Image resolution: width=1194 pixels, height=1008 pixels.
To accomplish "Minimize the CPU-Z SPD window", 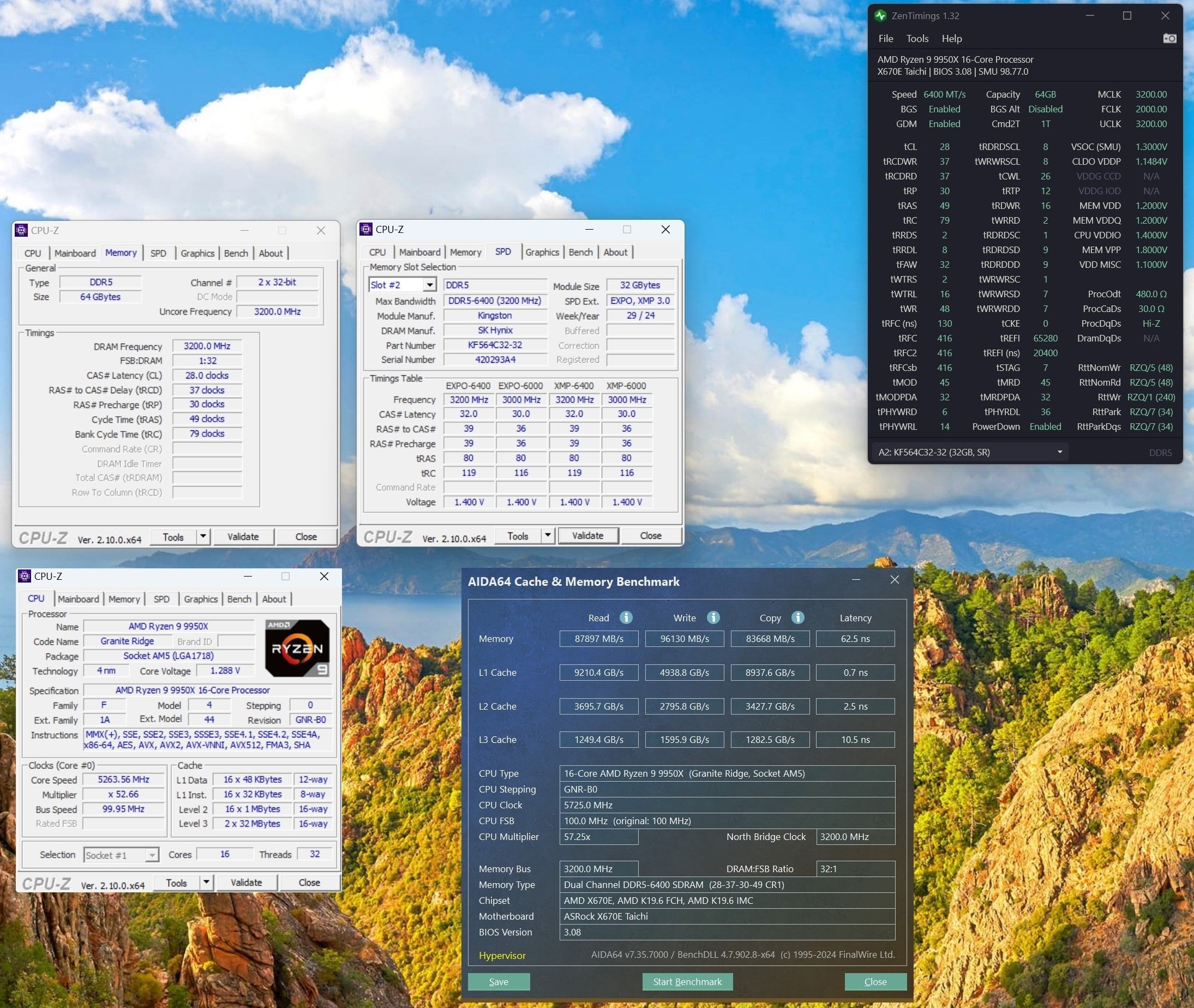I will click(x=590, y=229).
